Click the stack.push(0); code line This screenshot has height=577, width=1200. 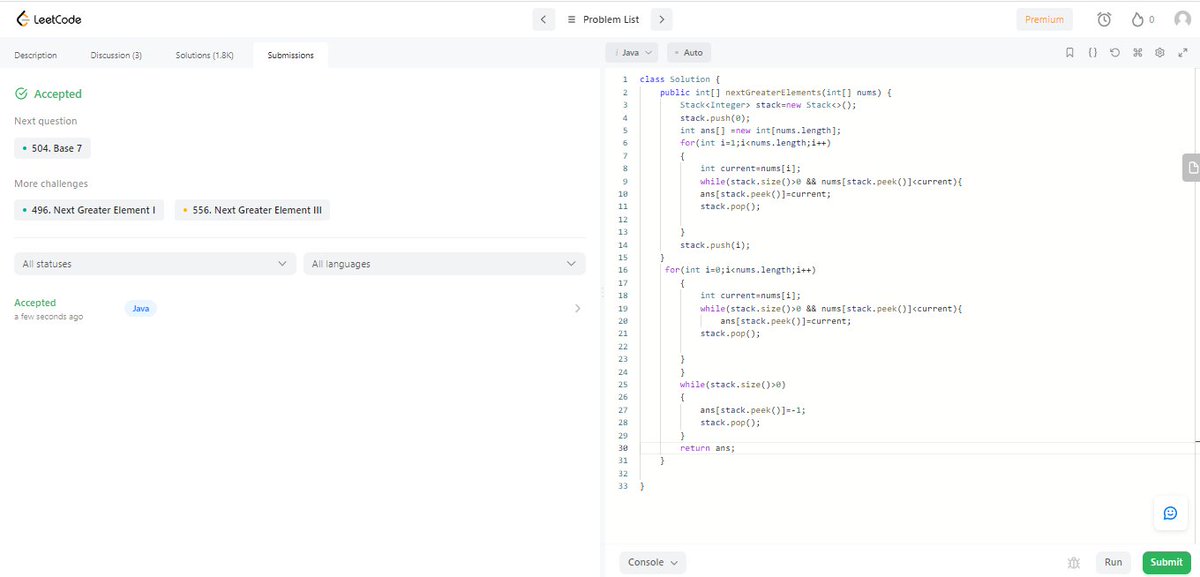point(714,117)
